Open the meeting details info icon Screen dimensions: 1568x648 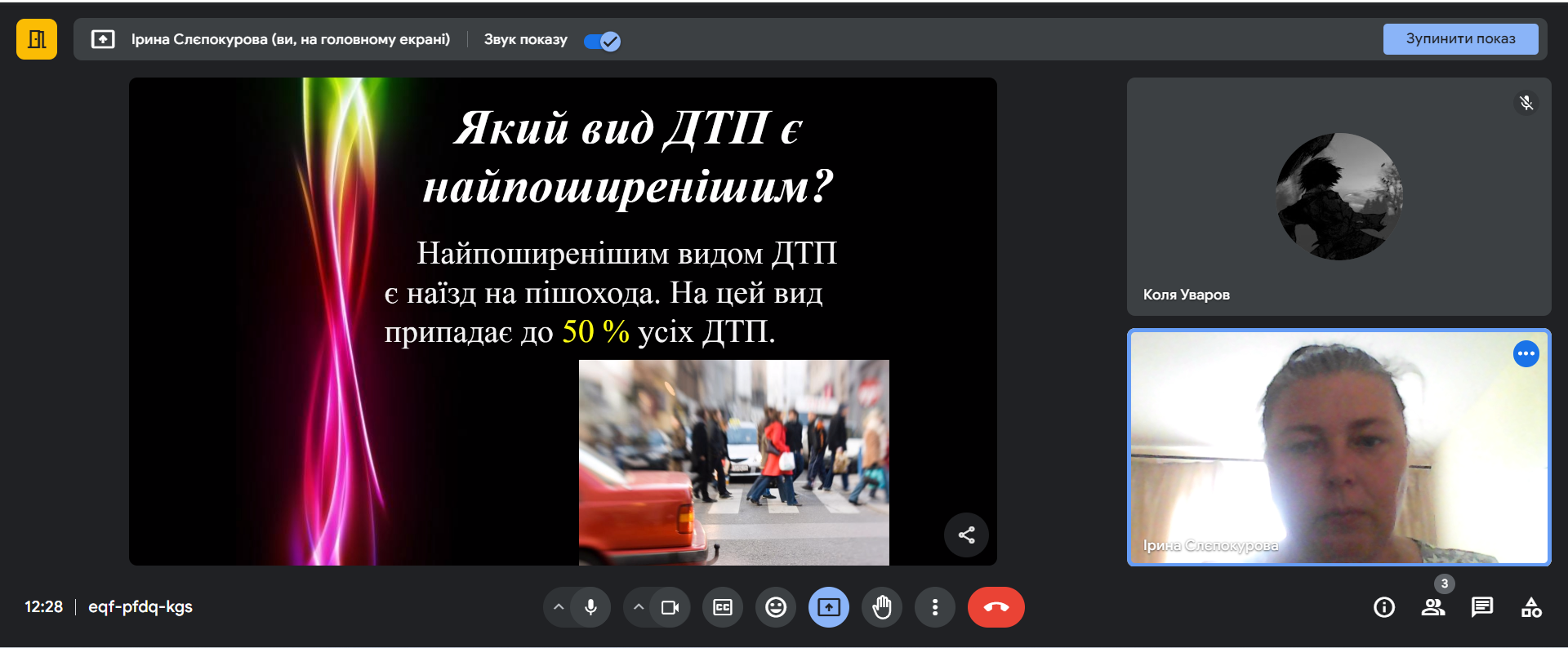[x=1384, y=607]
